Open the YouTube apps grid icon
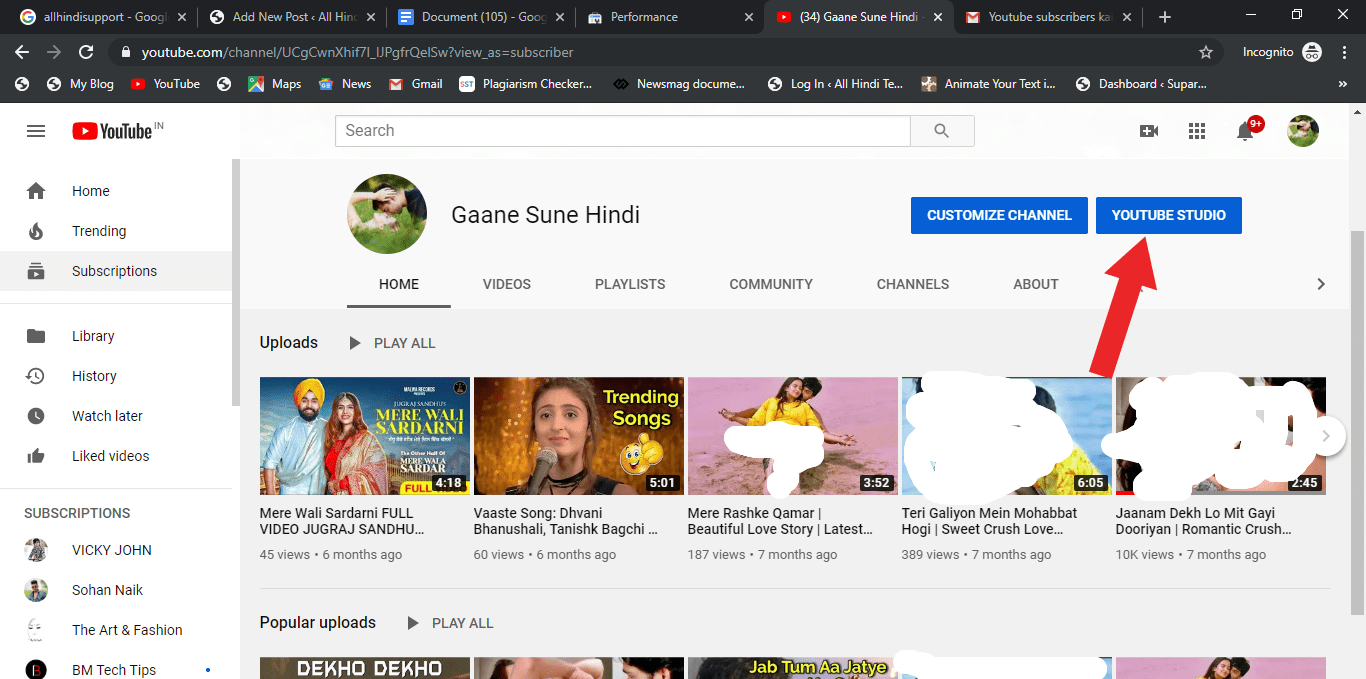Image resolution: width=1366 pixels, height=679 pixels. [1197, 131]
